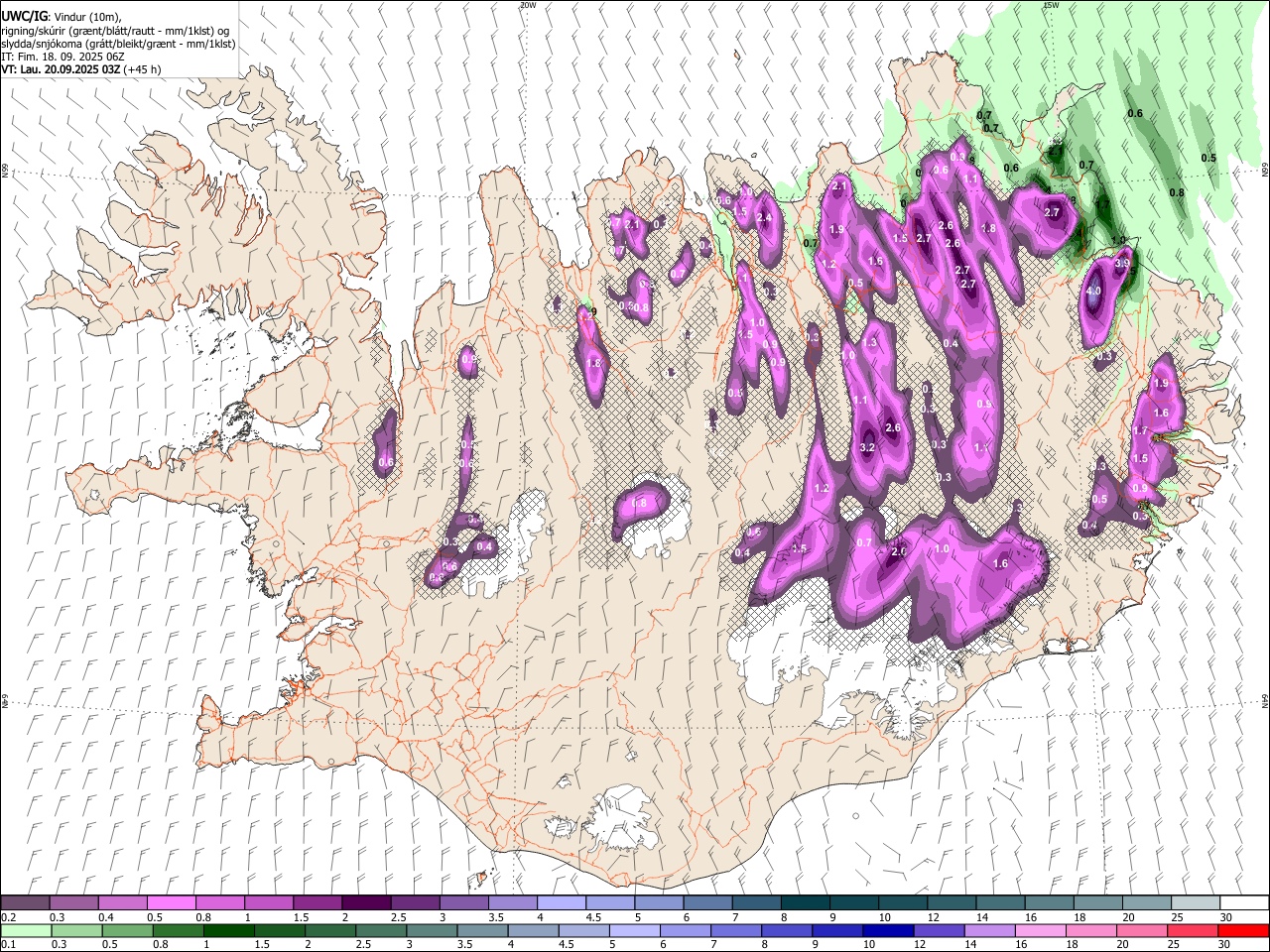
Task: Click the violet rain swatch between 12 and 14
Action: click(x=939, y=931)
